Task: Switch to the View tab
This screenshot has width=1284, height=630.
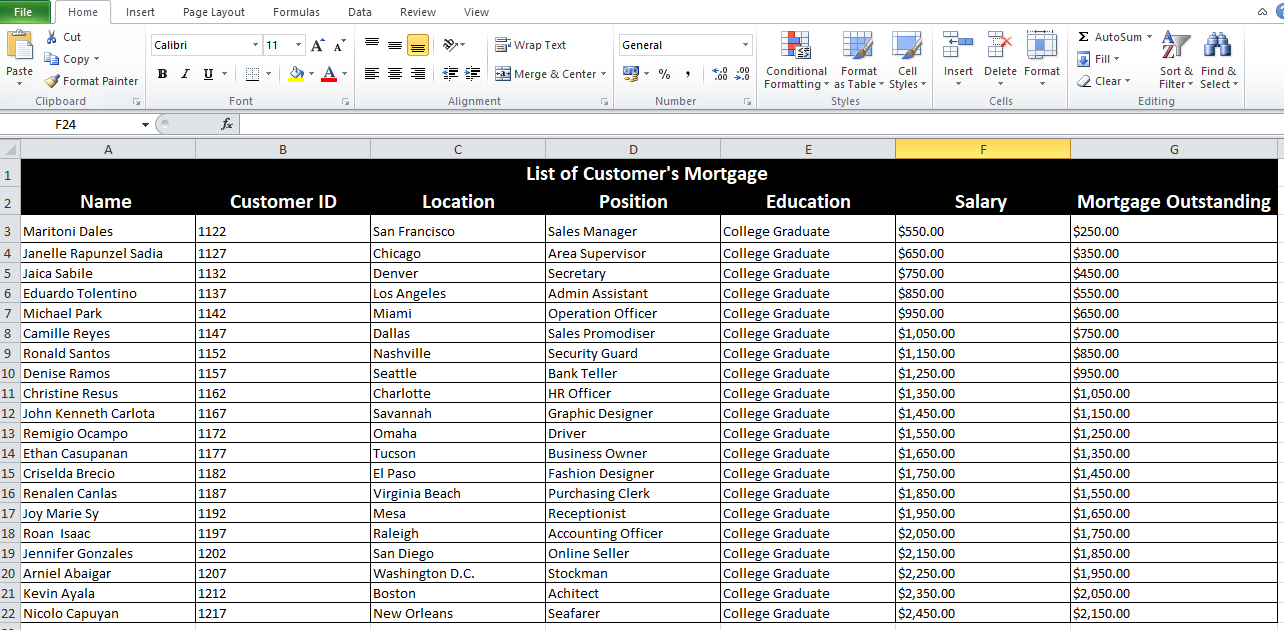Action: (477, 12)
